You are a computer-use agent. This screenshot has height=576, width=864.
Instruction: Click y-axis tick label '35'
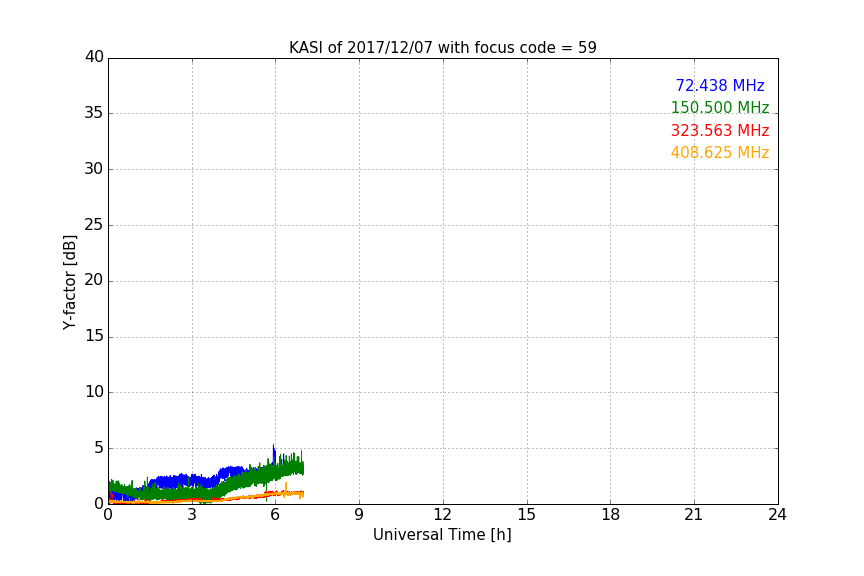tap(94, 113)
